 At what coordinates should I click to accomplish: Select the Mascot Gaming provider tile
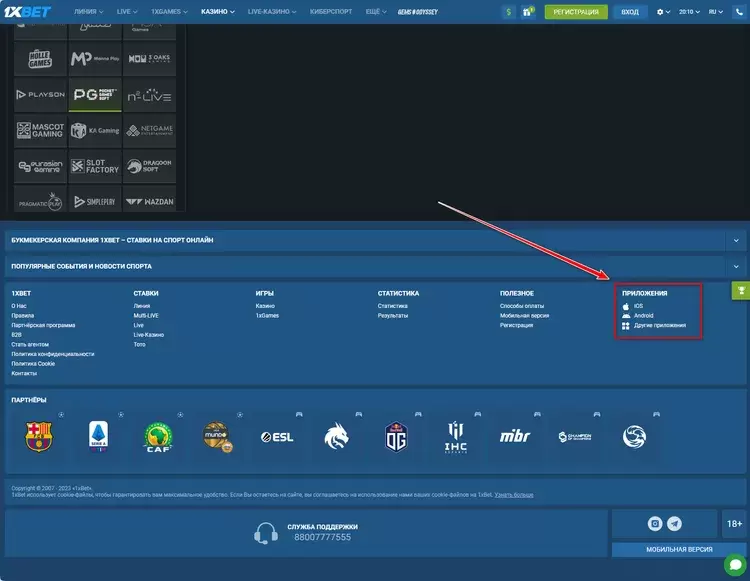[x=40, y=130]
